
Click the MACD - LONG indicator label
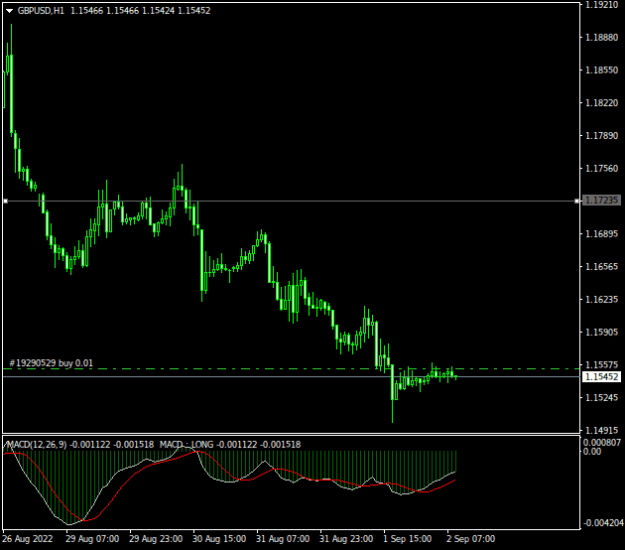(187, 444)
